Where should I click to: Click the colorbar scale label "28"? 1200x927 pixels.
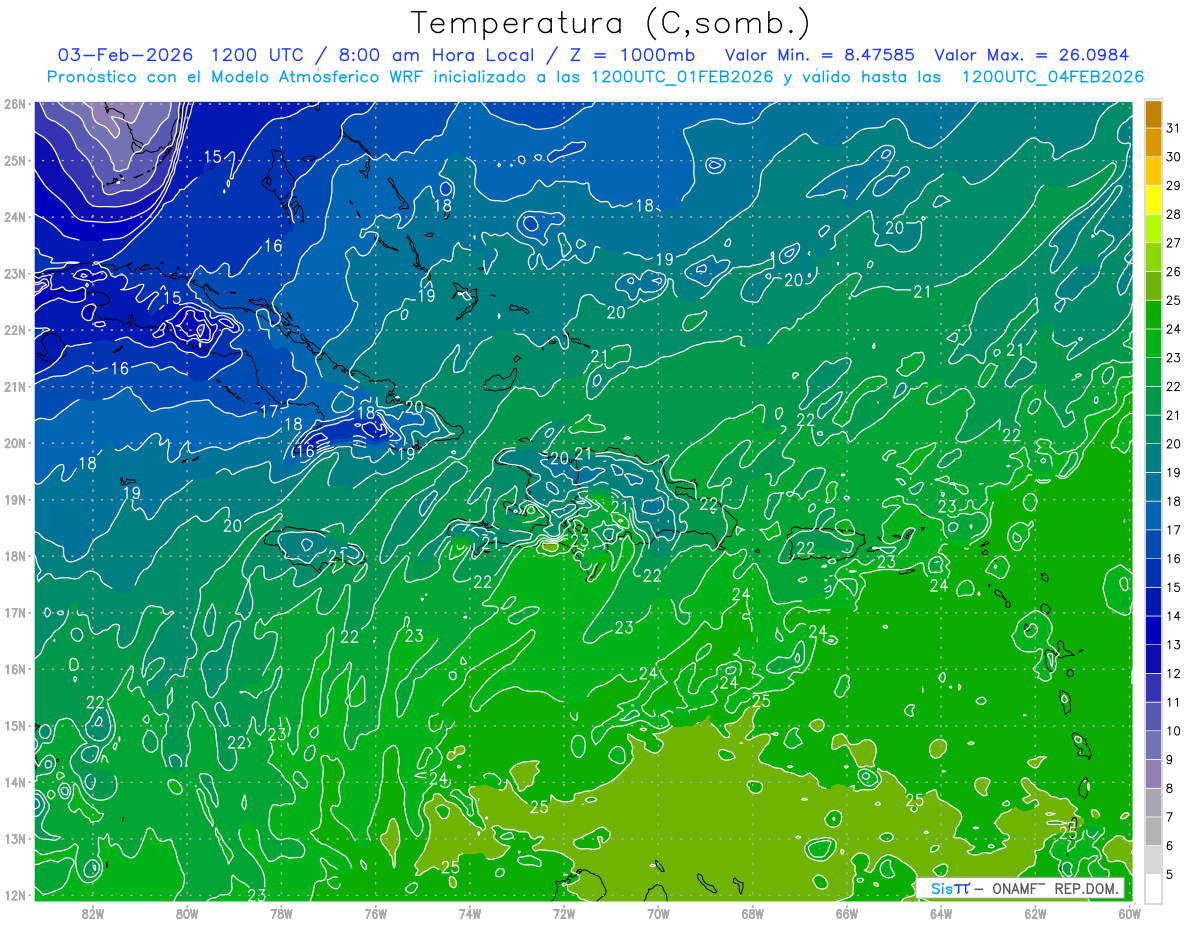pos(1173,214)
